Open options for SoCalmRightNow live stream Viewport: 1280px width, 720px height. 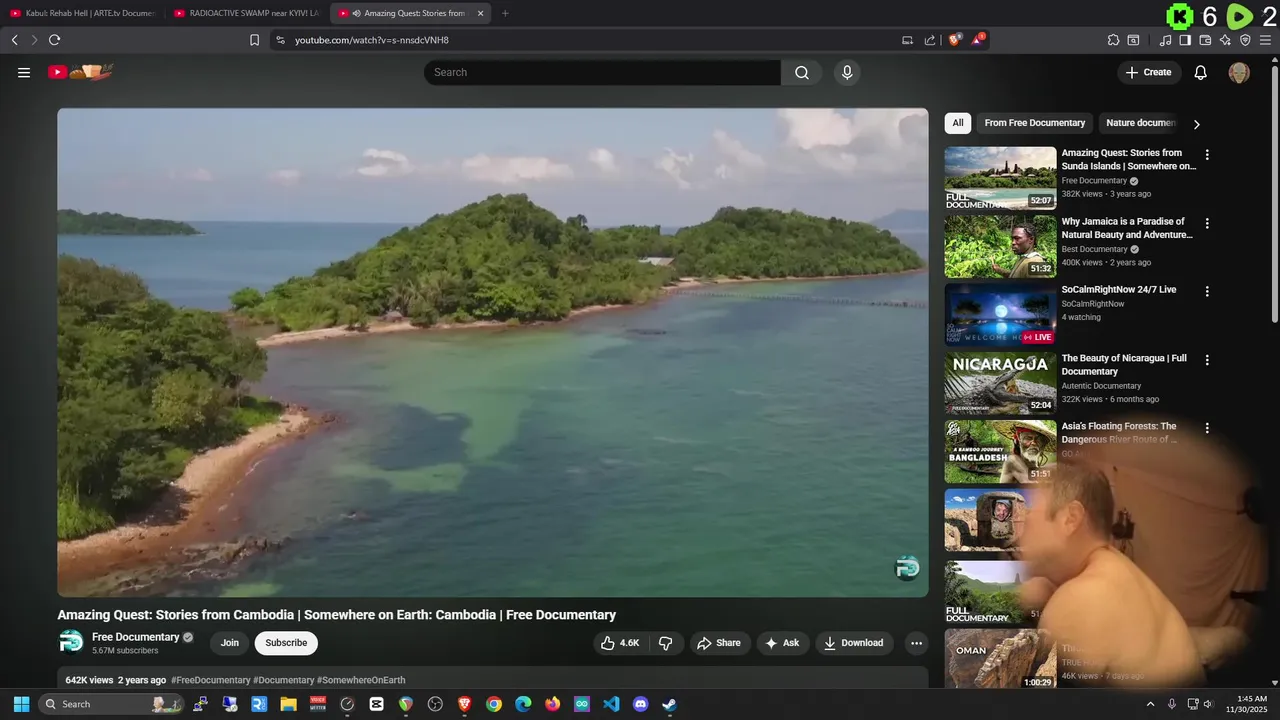(1207, 291)
